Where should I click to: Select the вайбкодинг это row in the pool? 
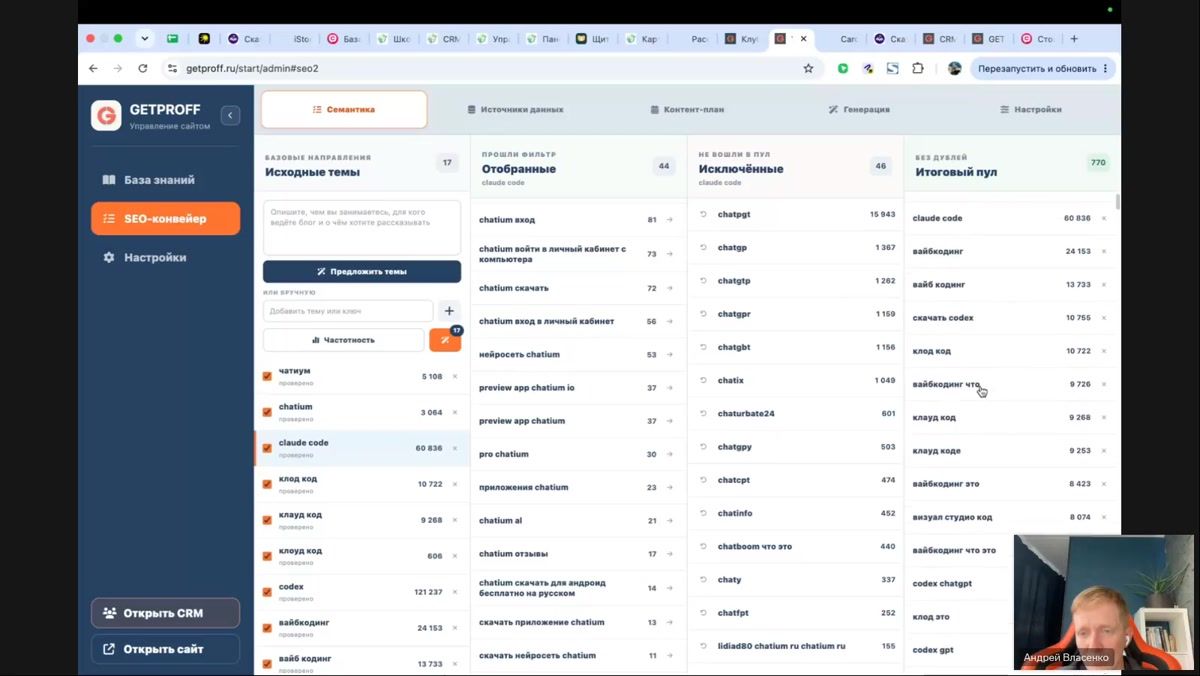click(1012, 484)
